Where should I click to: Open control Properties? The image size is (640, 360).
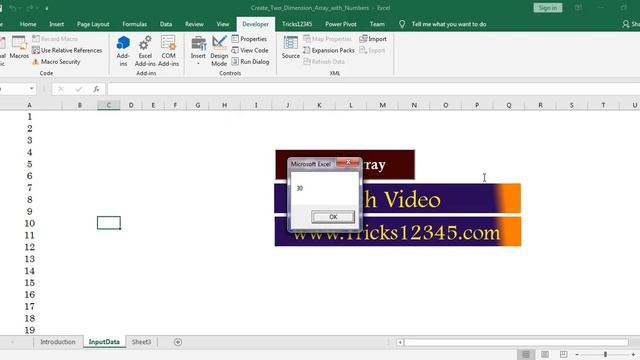point(249,39)
